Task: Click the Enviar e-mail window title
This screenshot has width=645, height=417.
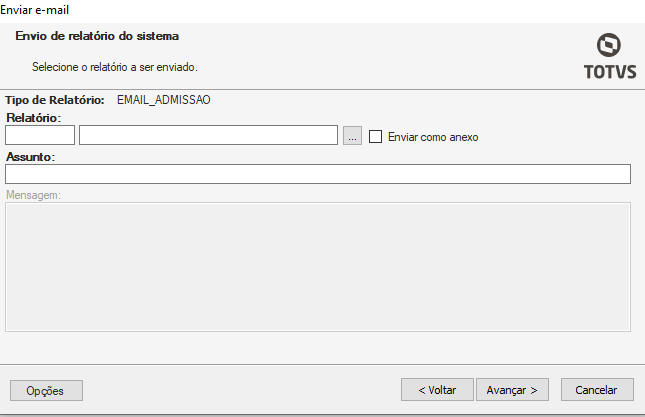Action: (x=35, y=9)
